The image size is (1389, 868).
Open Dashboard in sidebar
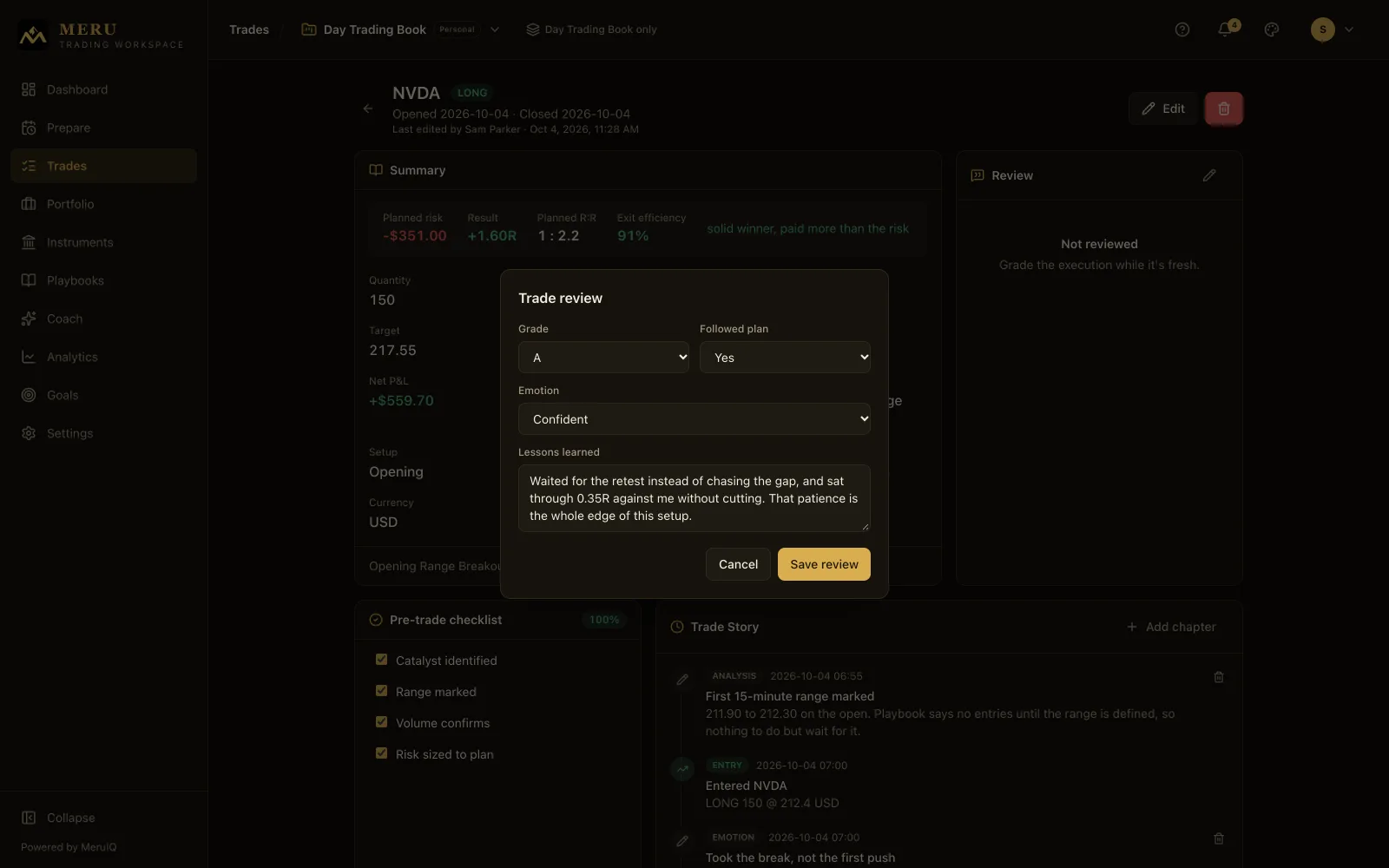tap(103, 89)
